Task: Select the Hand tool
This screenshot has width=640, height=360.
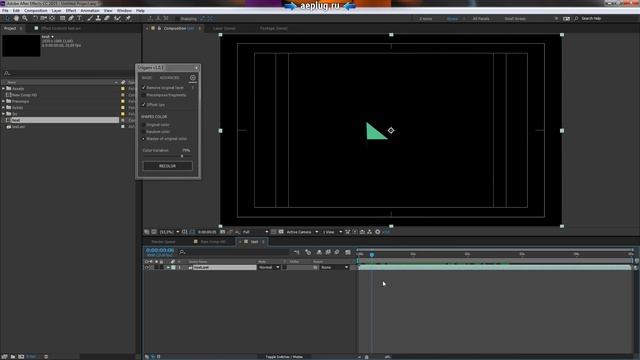Action: [x=16, y=18]
